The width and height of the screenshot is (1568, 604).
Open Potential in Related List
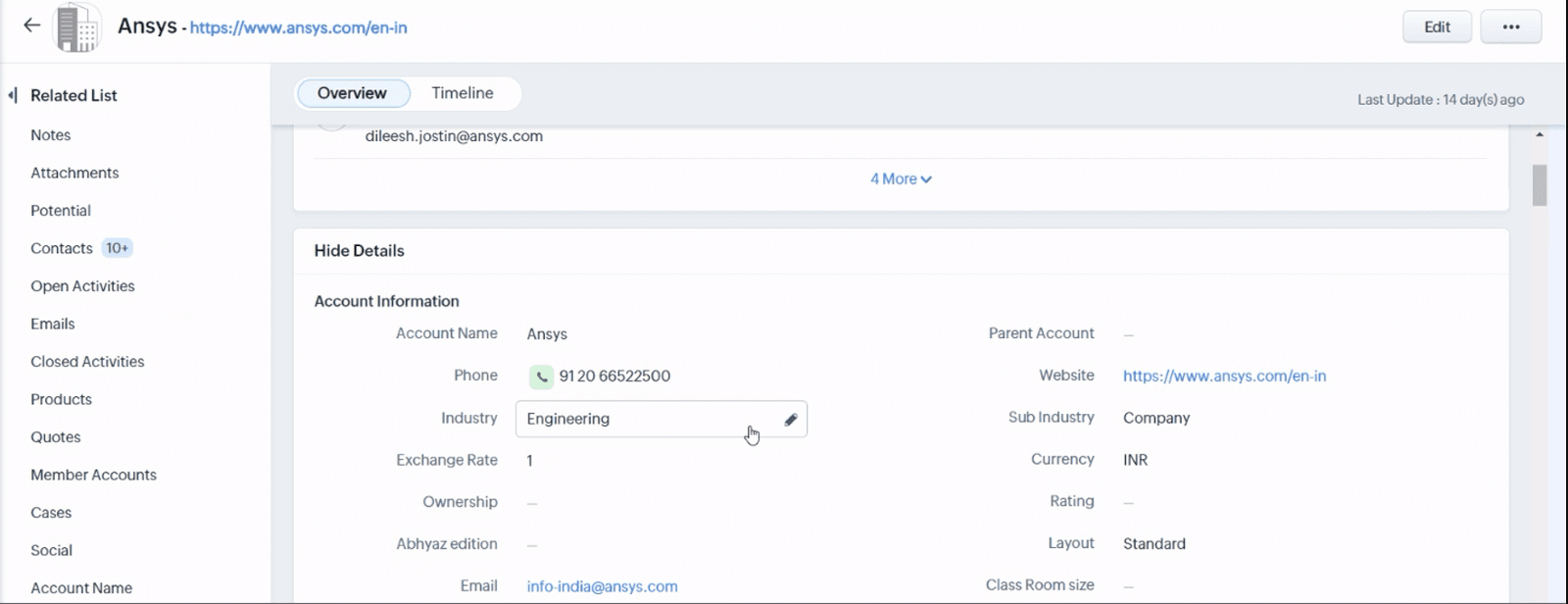click(x=61, y=211)
